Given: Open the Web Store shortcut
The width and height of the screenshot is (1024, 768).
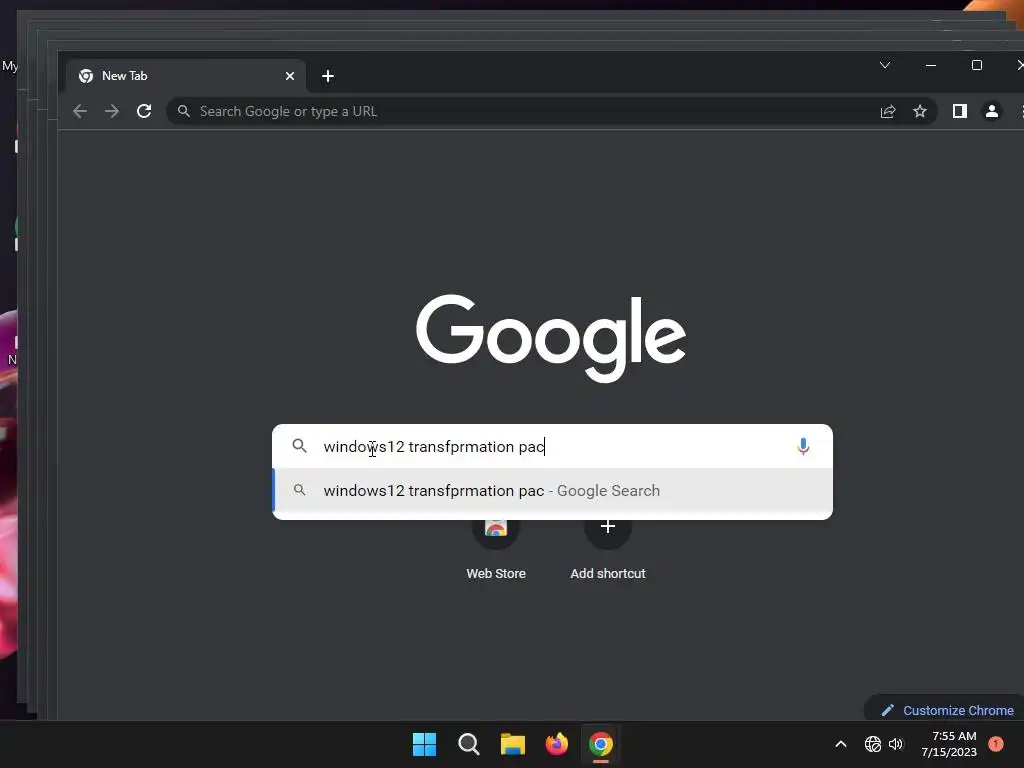Looking at the screenshot, I should 496,549.
